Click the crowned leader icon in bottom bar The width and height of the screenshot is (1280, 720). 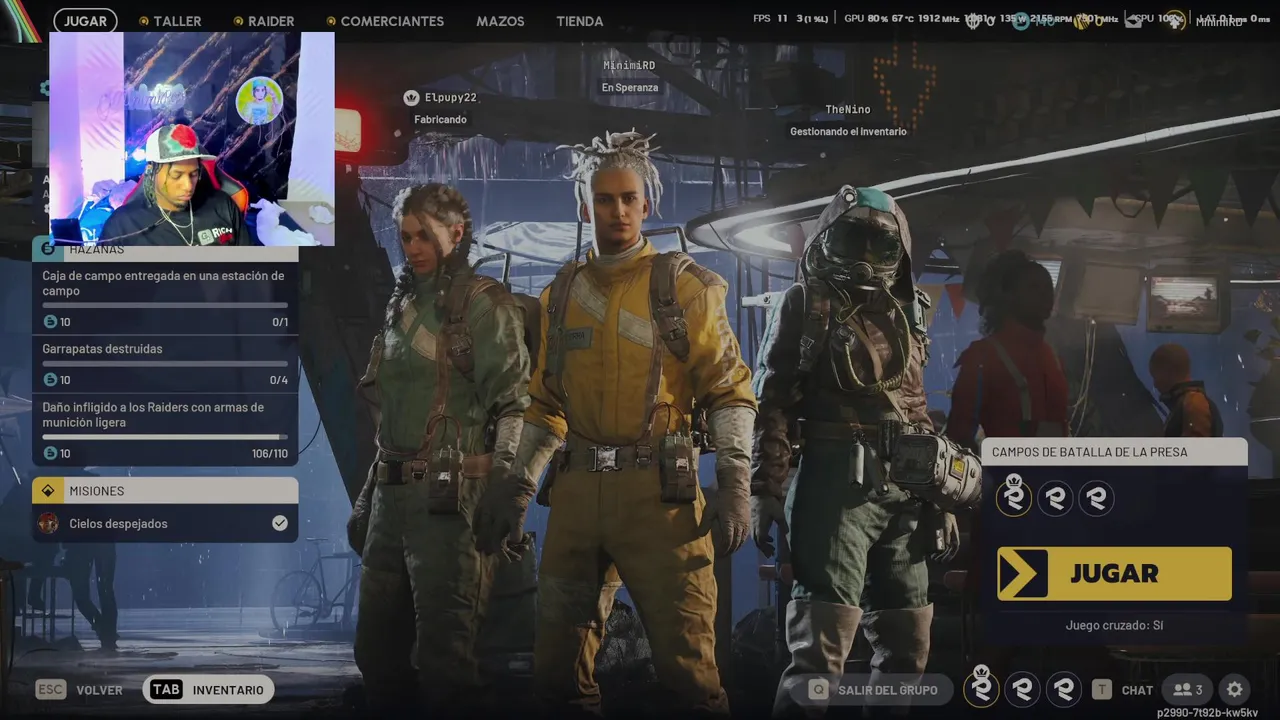tap(982, 687)
